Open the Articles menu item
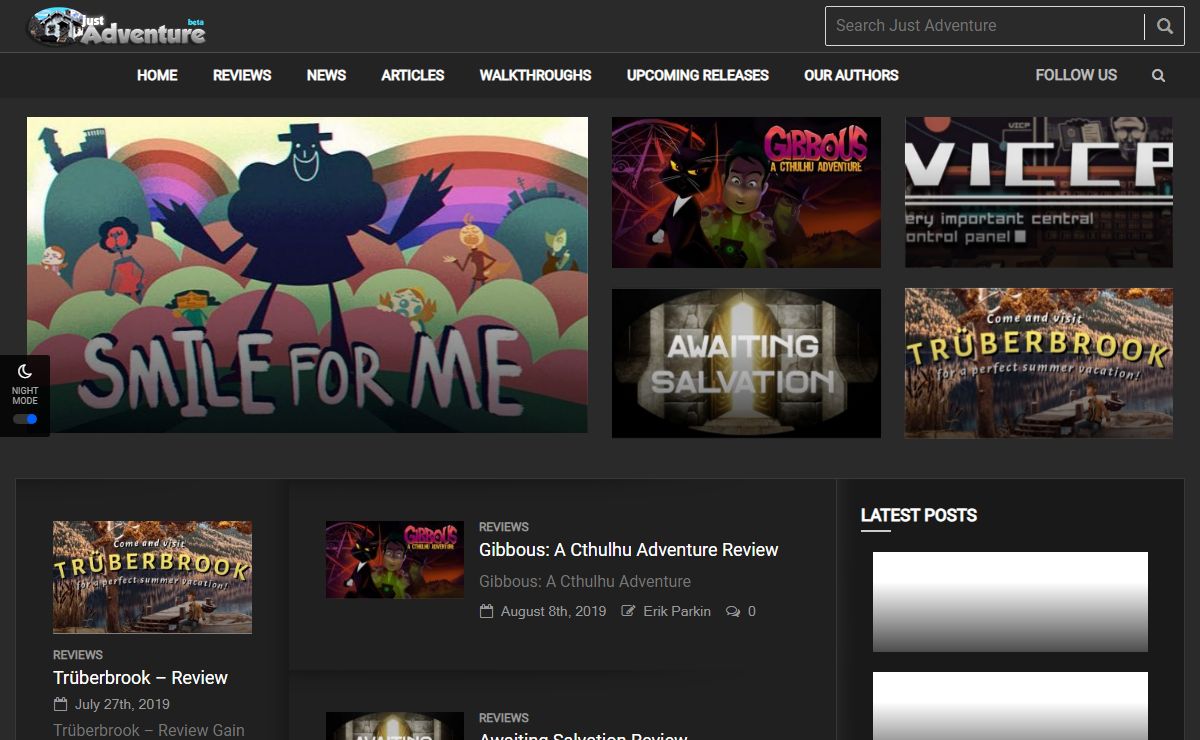The image size is (1200, 740). [413, 75]
